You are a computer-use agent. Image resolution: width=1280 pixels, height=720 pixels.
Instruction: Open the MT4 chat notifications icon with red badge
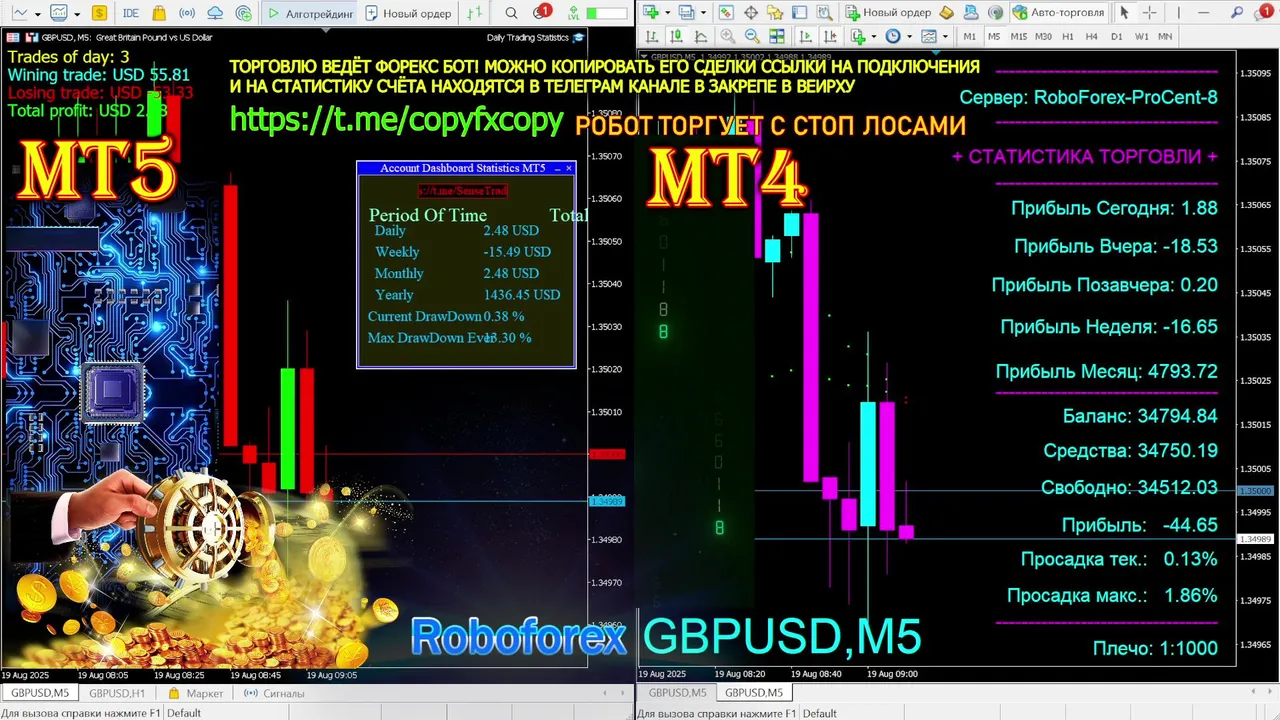pos(1262,12)
